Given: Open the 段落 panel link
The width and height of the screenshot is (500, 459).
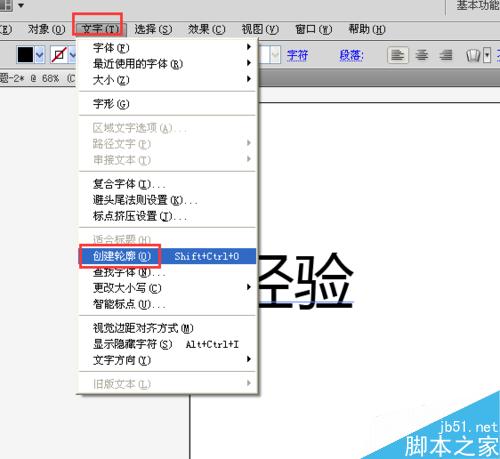Looking at the screenshot, I should (351, 55).
